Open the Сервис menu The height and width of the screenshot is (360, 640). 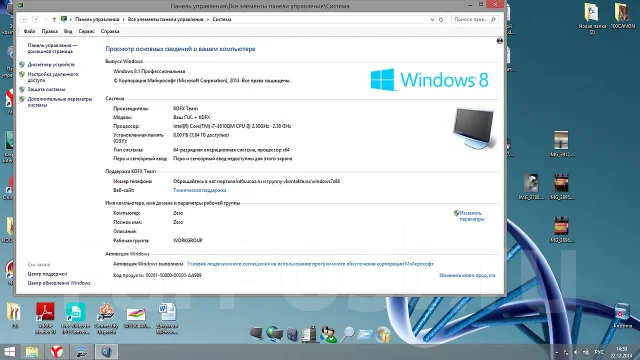click(86, 31)
